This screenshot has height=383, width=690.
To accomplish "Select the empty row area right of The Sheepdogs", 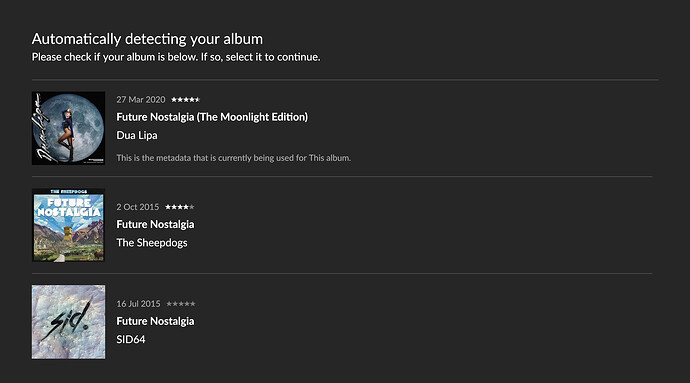I will pyautogui.click(x=422, y=225).
